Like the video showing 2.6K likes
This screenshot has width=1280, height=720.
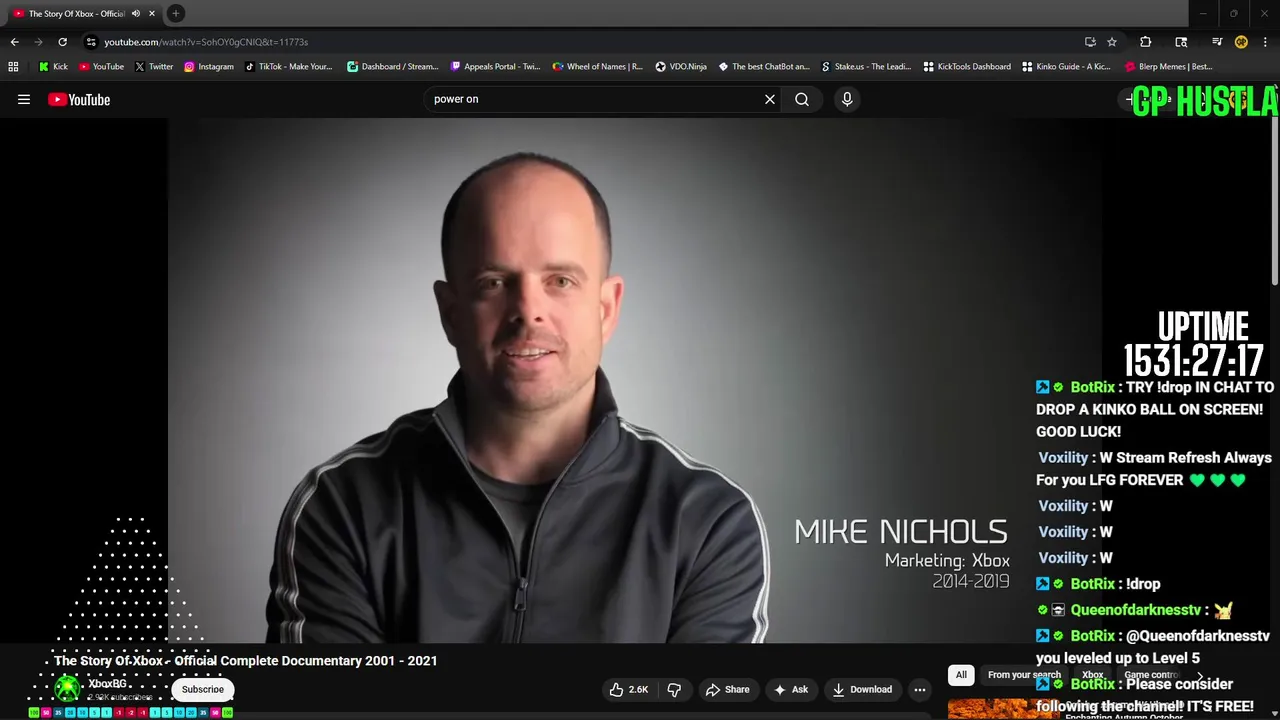coord(629,689)
